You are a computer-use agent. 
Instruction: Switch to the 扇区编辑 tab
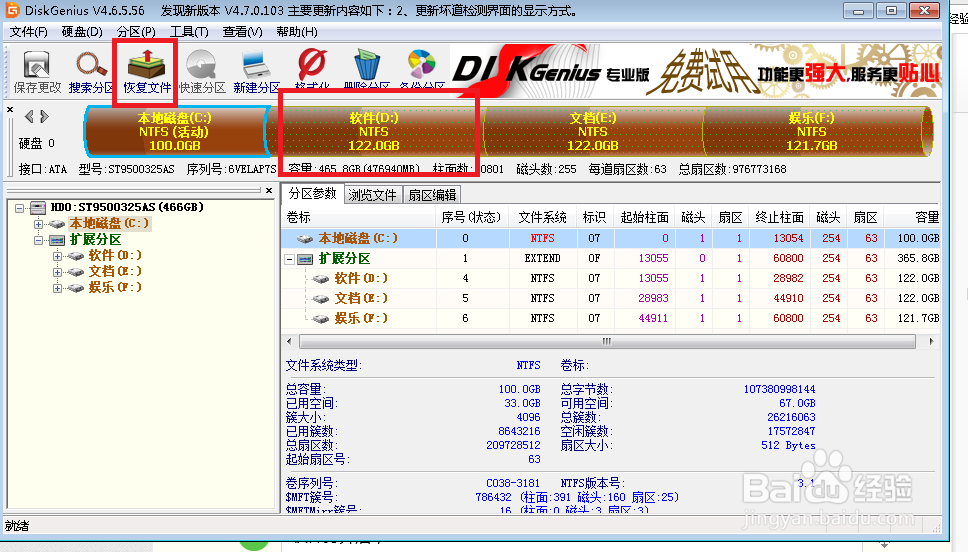click(x=432, y=195)
